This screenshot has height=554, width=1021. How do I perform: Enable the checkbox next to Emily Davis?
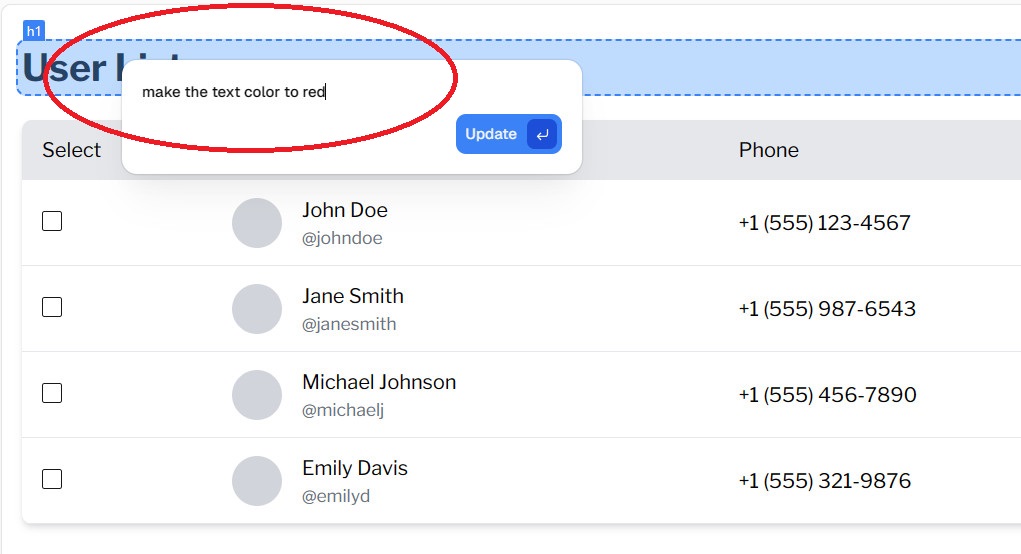pos(52,479)
